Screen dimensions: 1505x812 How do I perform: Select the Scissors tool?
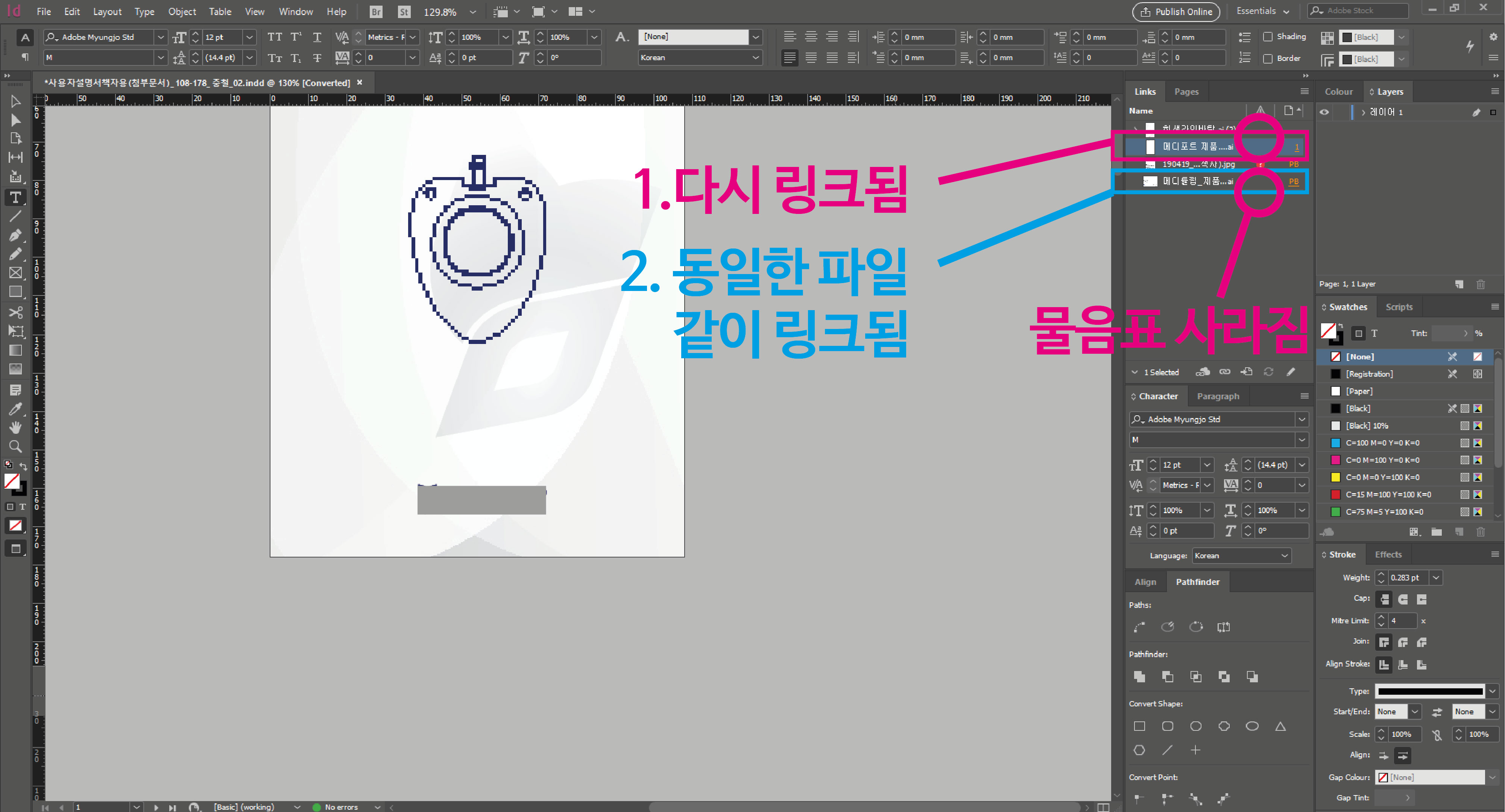[15, 312]
